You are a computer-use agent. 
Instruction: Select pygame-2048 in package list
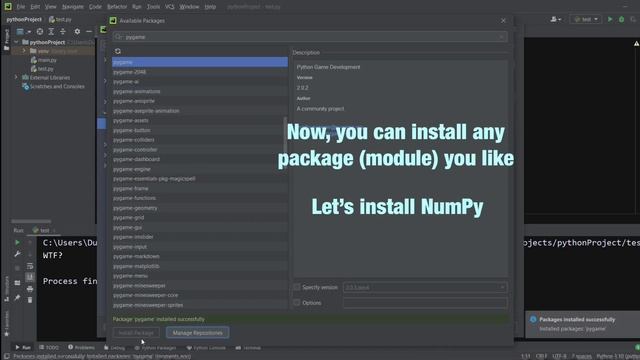coord(200,72)
